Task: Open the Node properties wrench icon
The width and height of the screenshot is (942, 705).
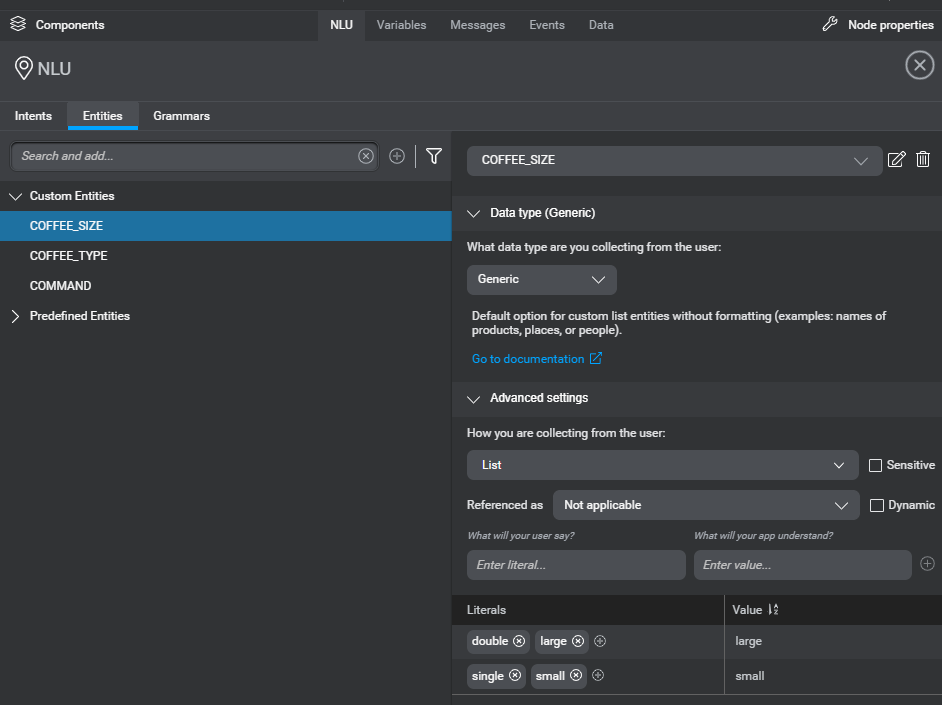Action: point(828,24)
